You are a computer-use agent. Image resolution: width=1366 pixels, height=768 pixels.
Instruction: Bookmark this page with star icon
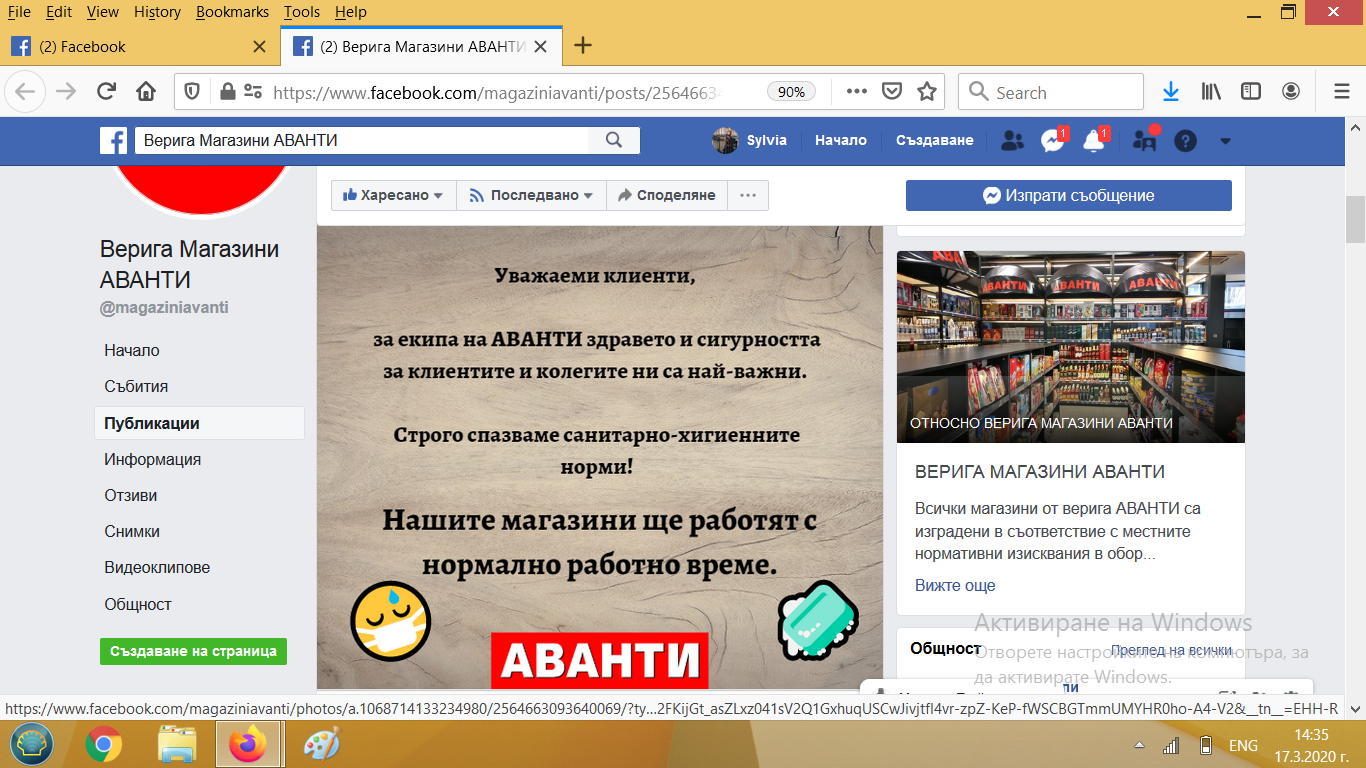927,92
